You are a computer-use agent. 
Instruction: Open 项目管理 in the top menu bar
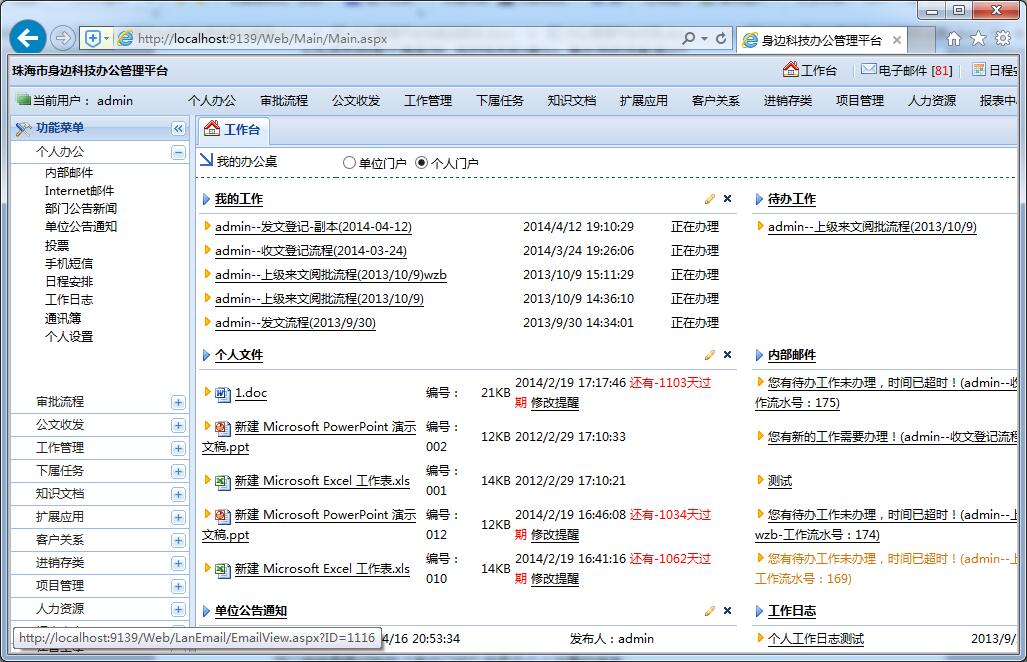(860, 100)
